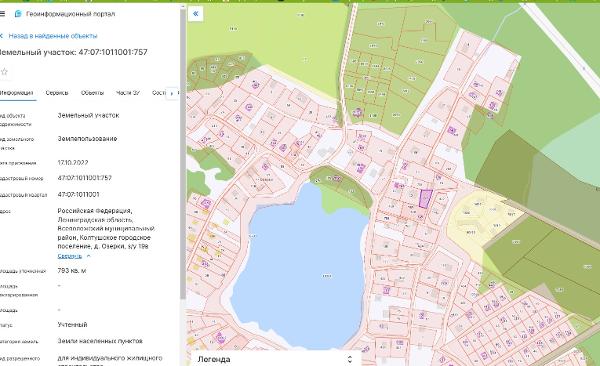600x366 pixels.
Task: Click the Геоинформационный портал logo icon
Action: [x=18, y=14]
